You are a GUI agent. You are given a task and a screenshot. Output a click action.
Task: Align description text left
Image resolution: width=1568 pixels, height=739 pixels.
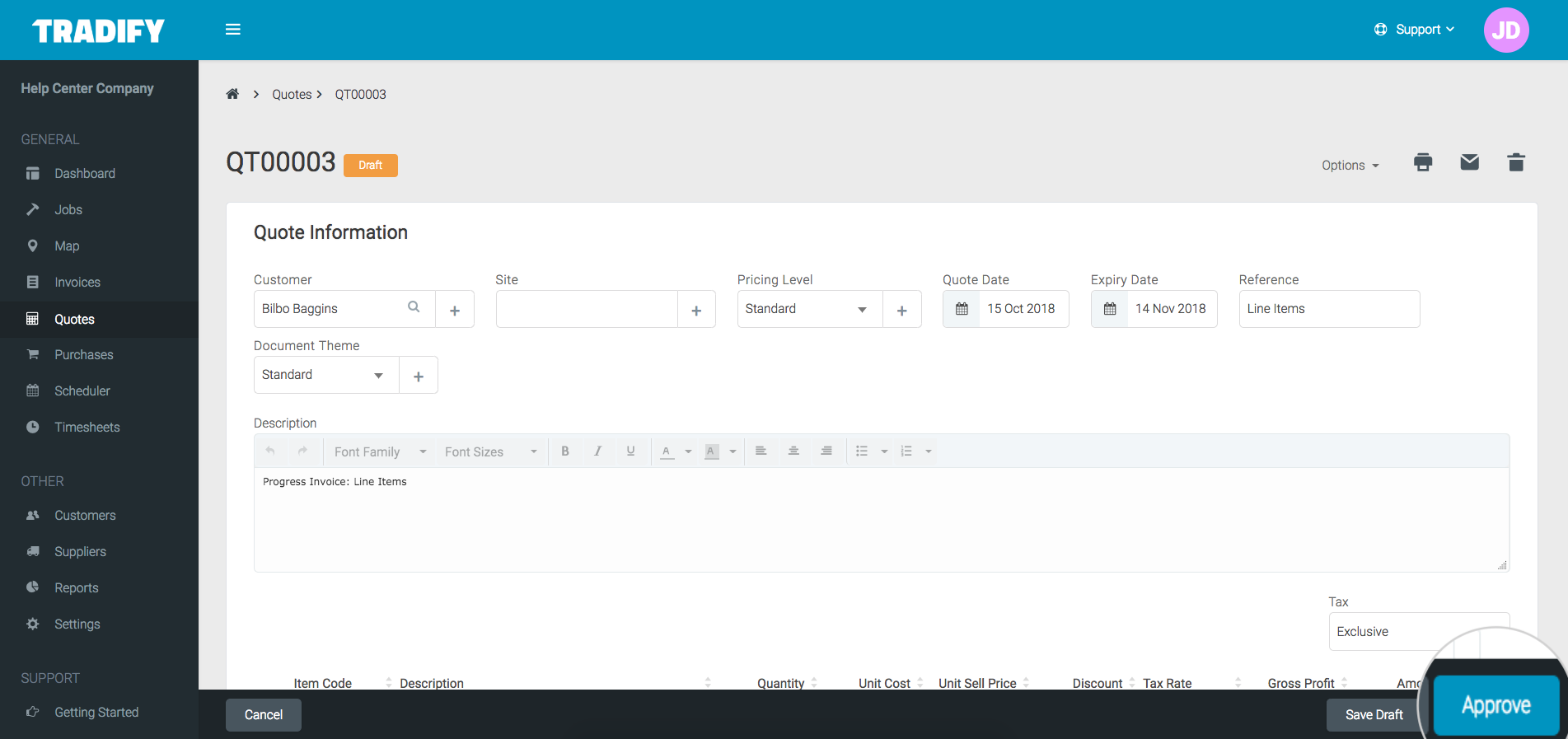pyautogui.click(x=761, y=451)
